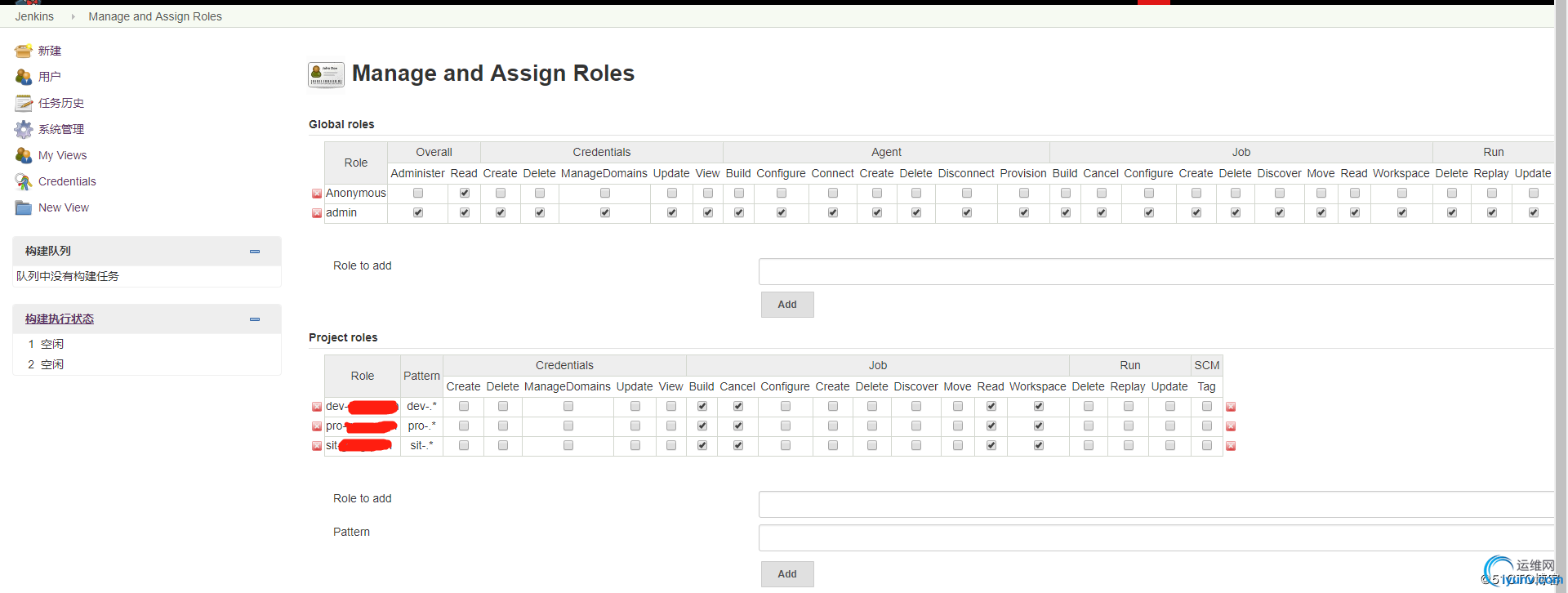The image size is (1568, 593).
Task: Delete the Anonymous global role
Action: coord(317,194)
